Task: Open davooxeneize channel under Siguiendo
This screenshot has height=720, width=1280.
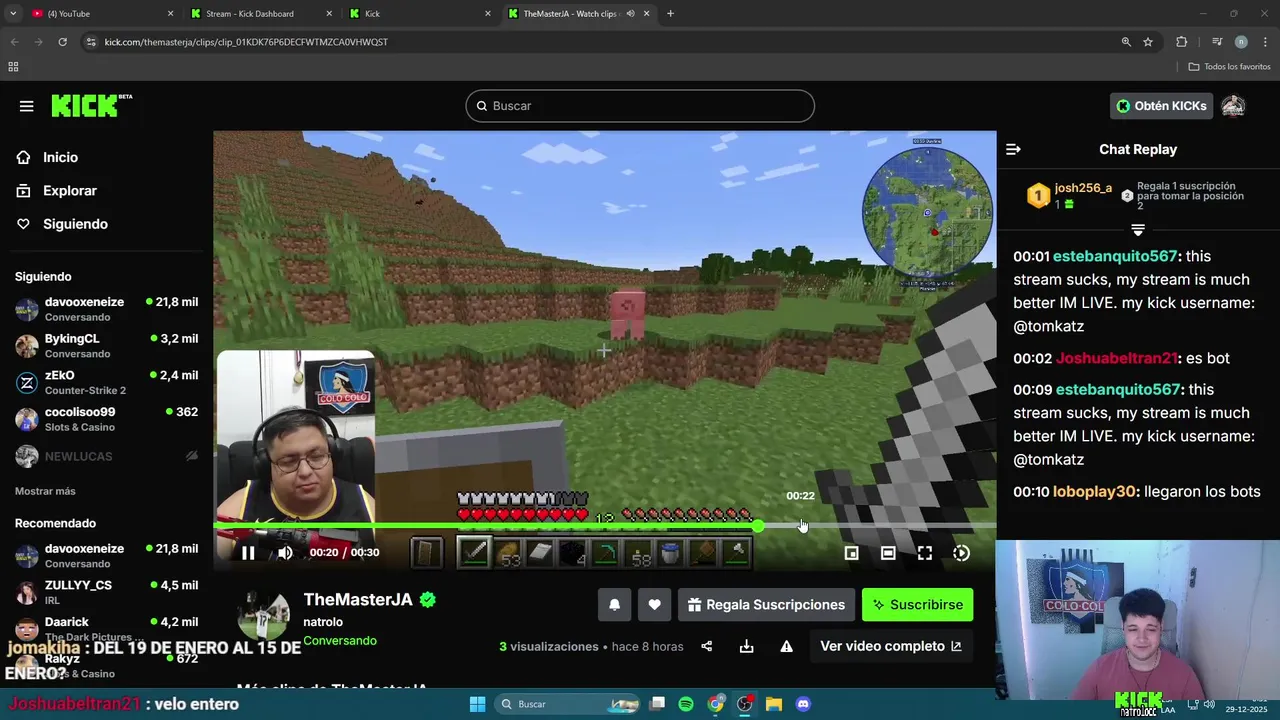Action: (106, 309)
